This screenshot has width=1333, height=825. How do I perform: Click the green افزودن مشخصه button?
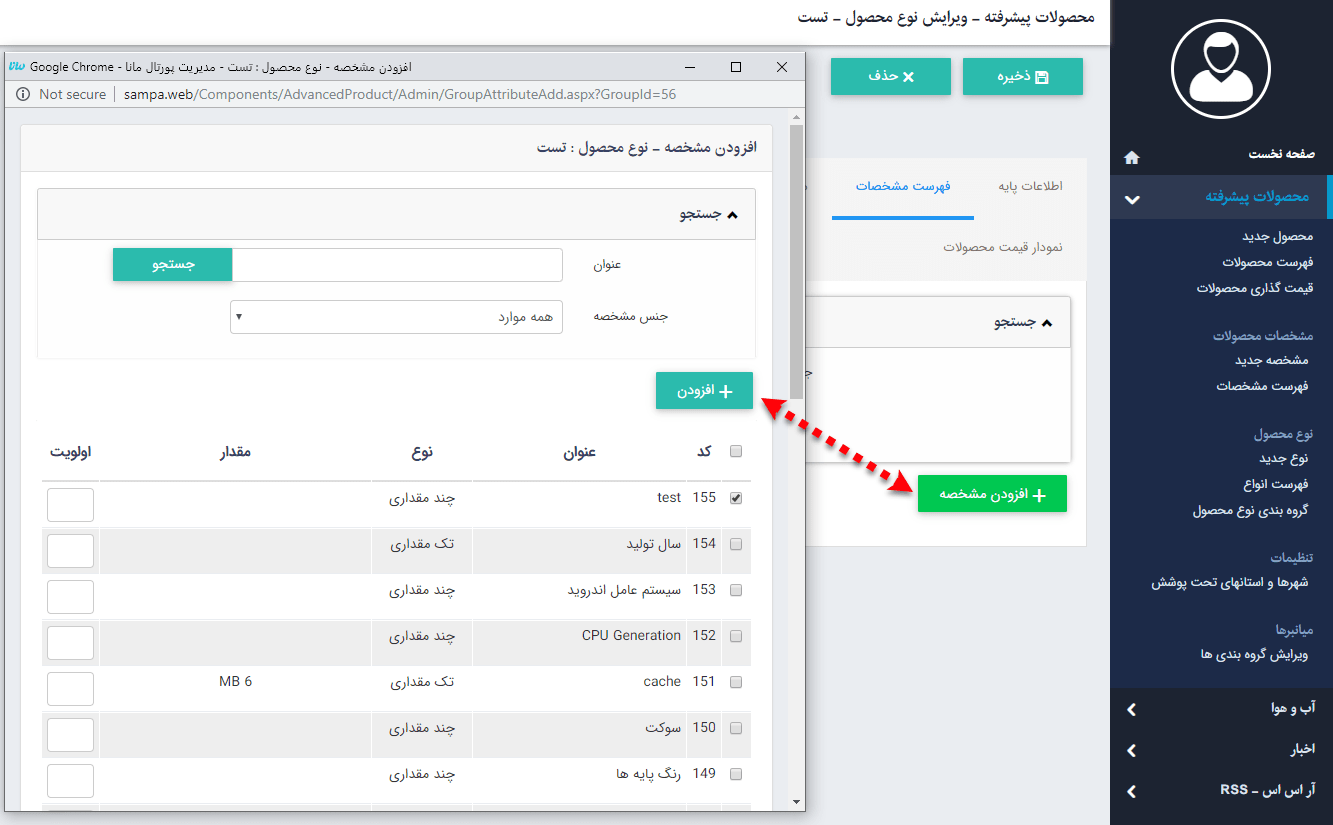click(x=992, y=494)
